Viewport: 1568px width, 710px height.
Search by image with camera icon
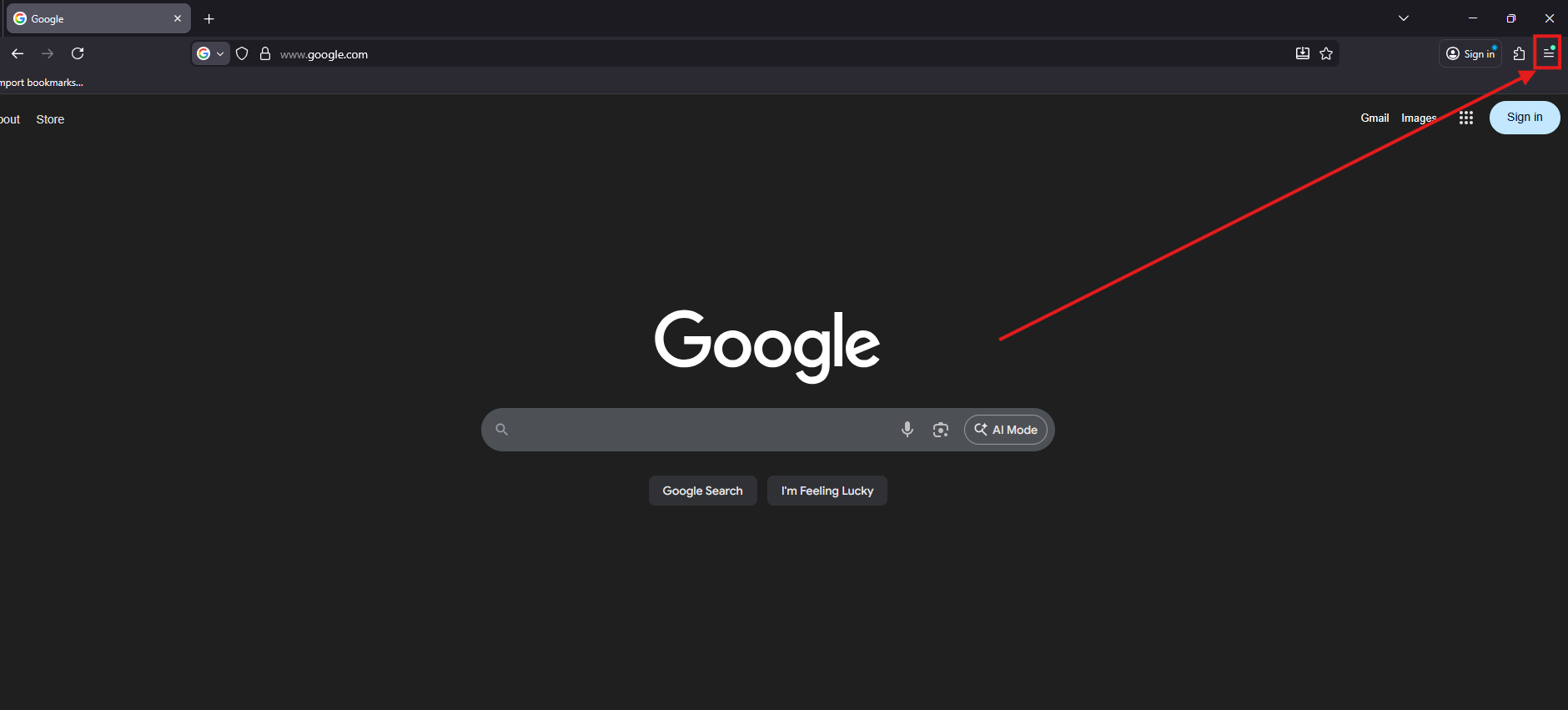tap(941, 430)
